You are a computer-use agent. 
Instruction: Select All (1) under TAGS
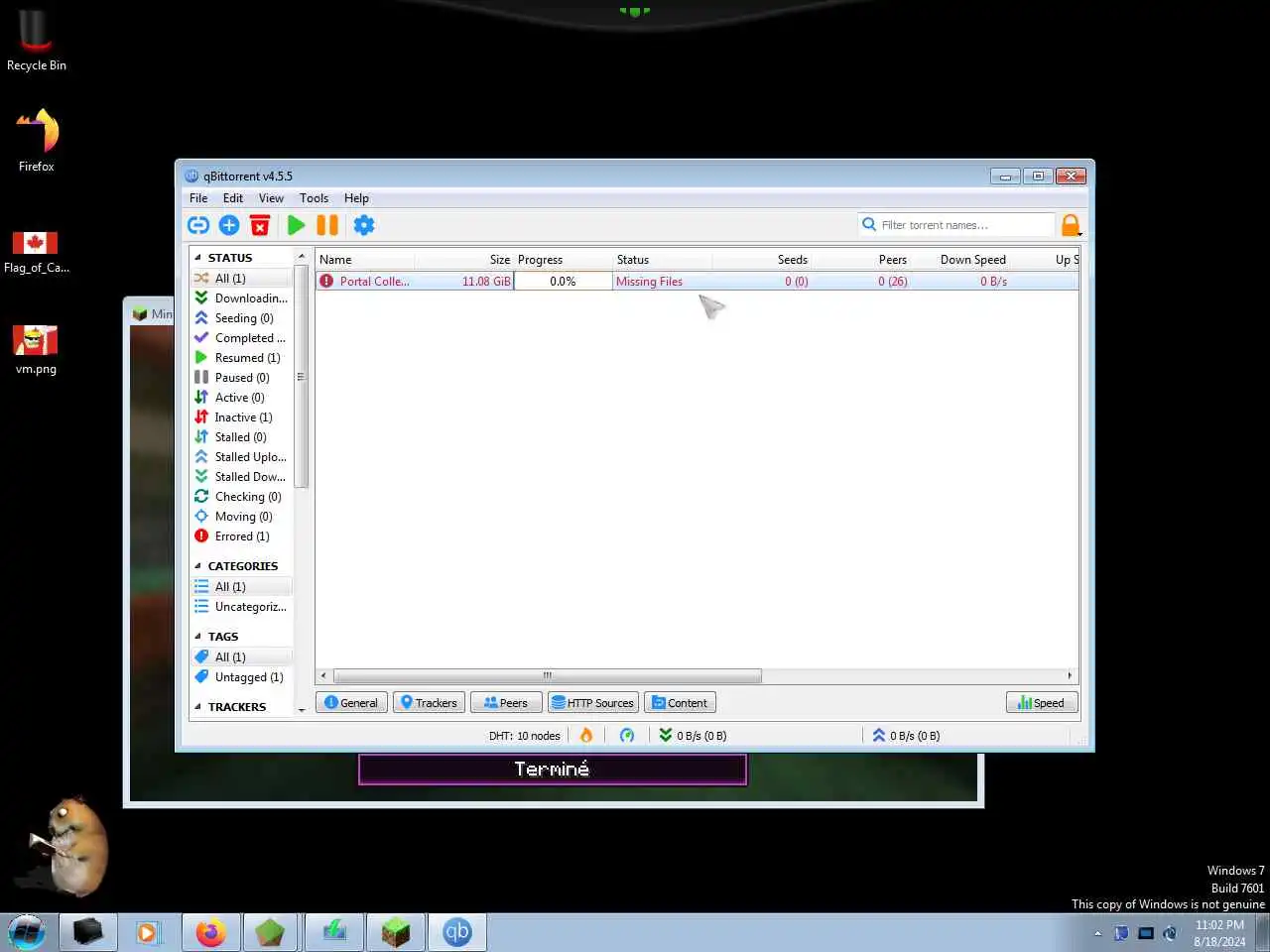(x=241, y=657)
